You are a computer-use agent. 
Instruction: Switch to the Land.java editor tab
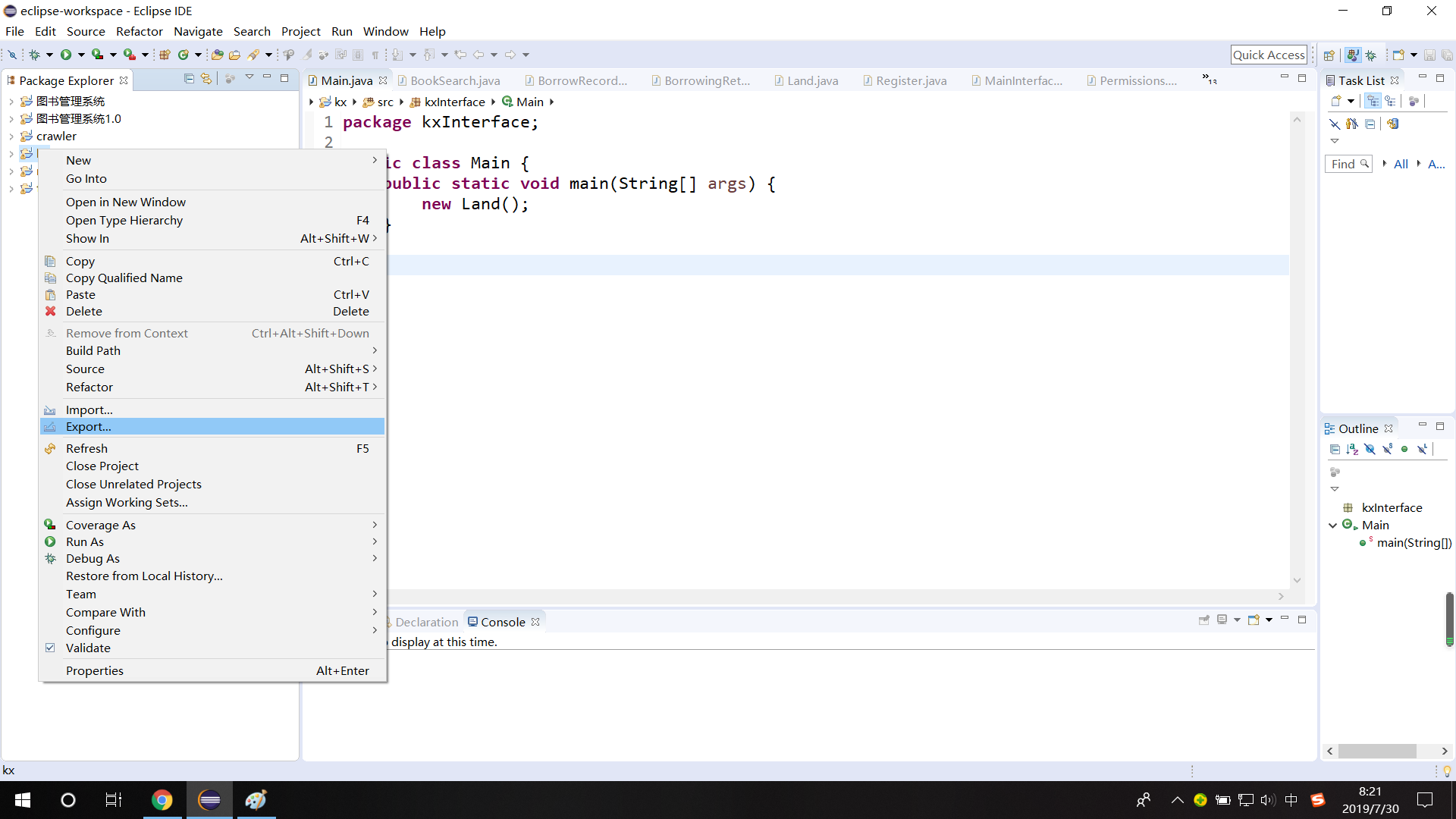[x=812, y=80]
